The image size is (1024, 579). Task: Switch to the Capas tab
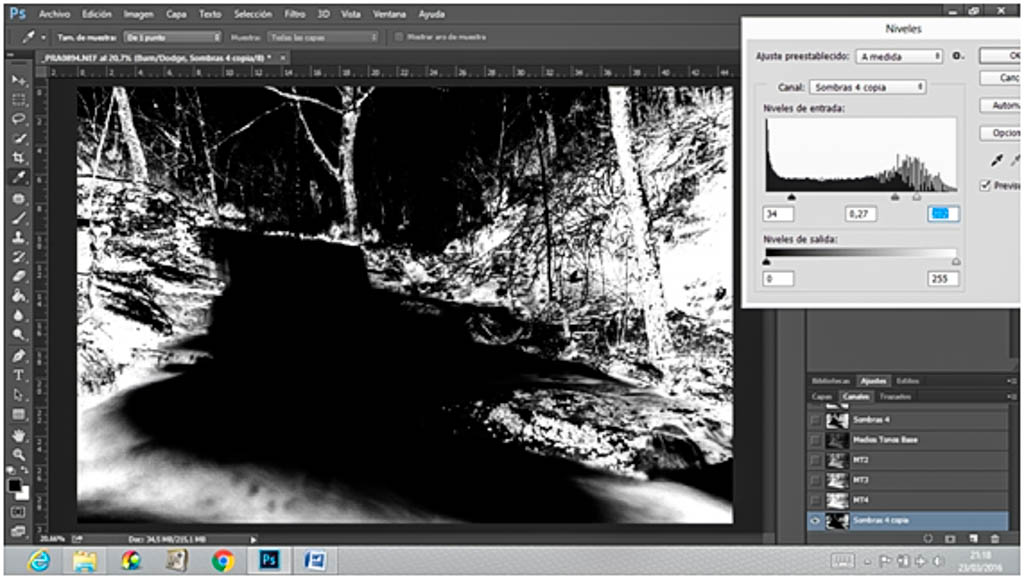[822, 397]
